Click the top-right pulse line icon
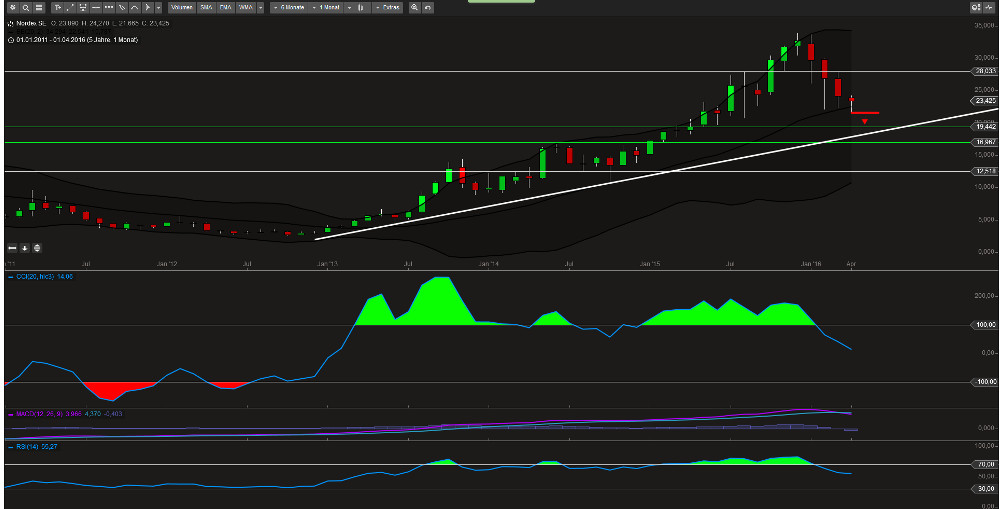This screenshot has height=509, width=1000. [989, 8]
